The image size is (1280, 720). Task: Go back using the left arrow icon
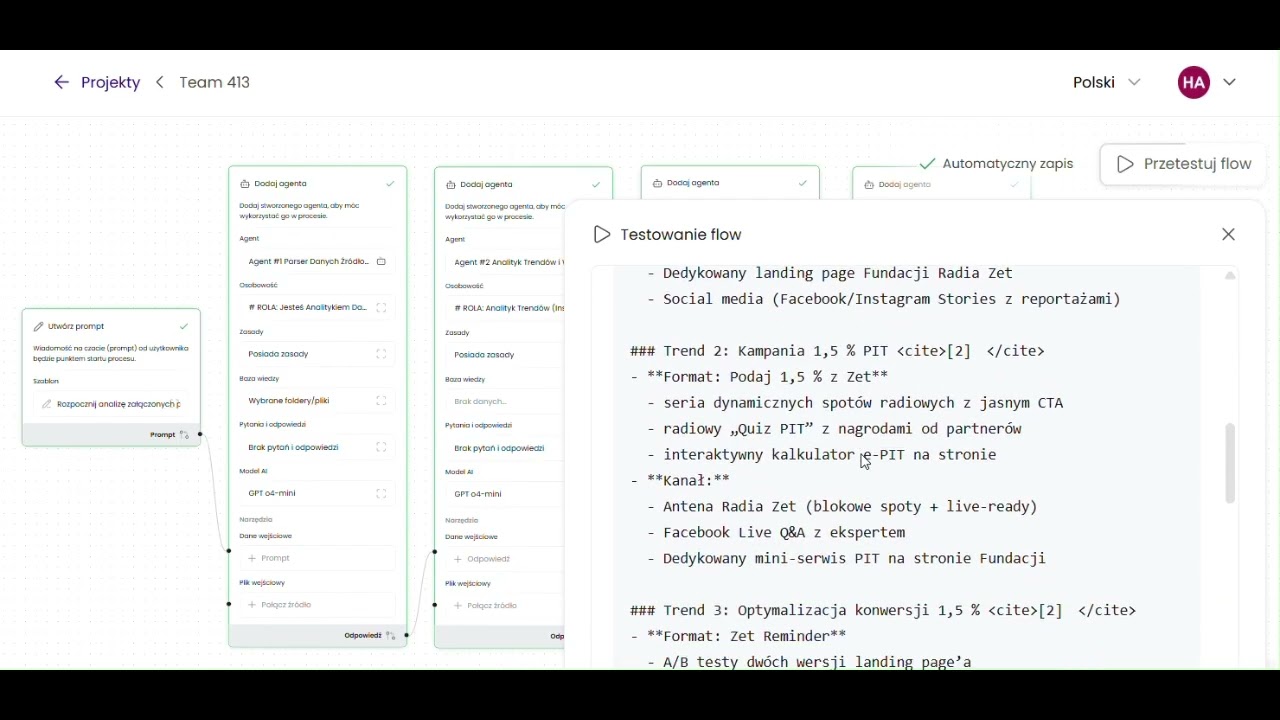61,83
